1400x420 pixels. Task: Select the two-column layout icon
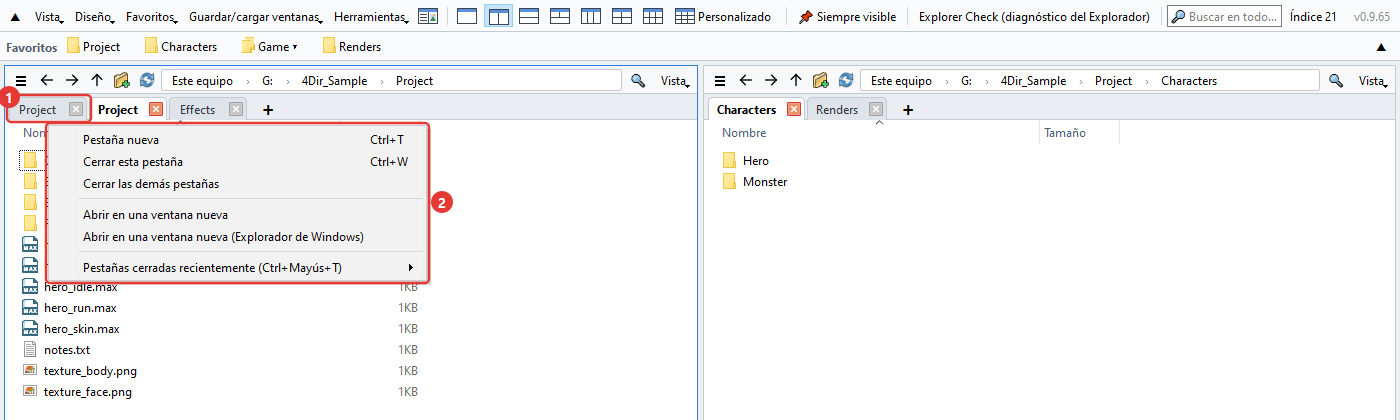(x=498, y=17)
